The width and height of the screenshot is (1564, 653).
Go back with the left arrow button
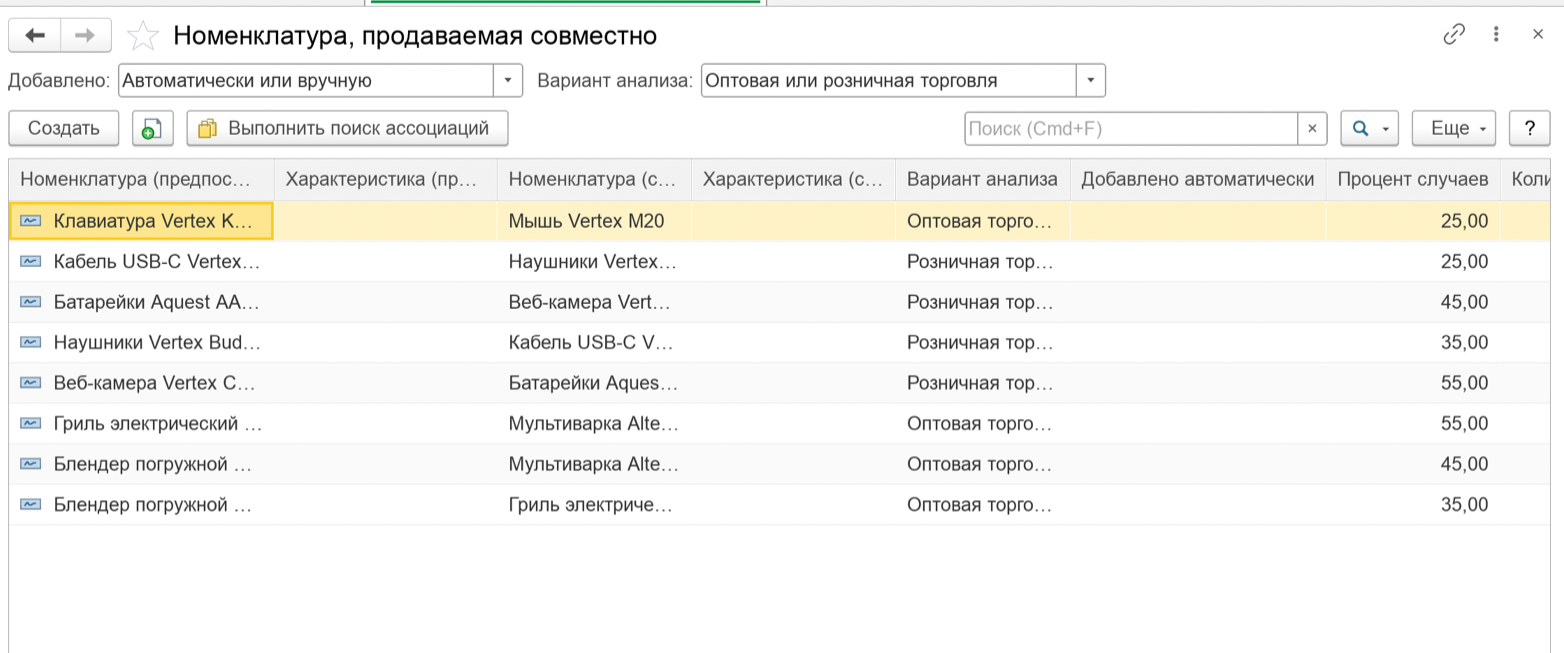tap(35, 36)
